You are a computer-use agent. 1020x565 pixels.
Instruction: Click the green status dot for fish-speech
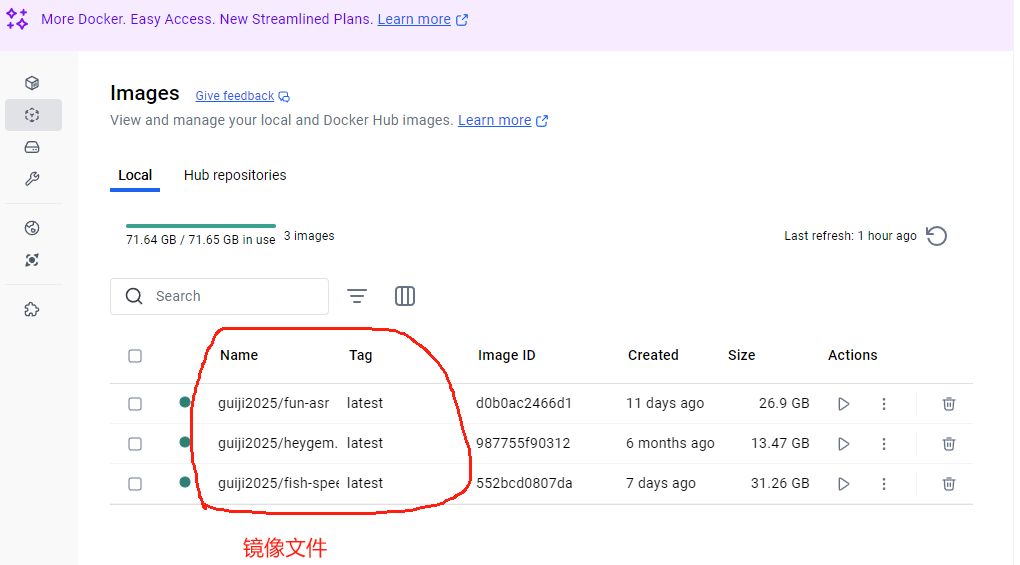(x=185, y=482)
